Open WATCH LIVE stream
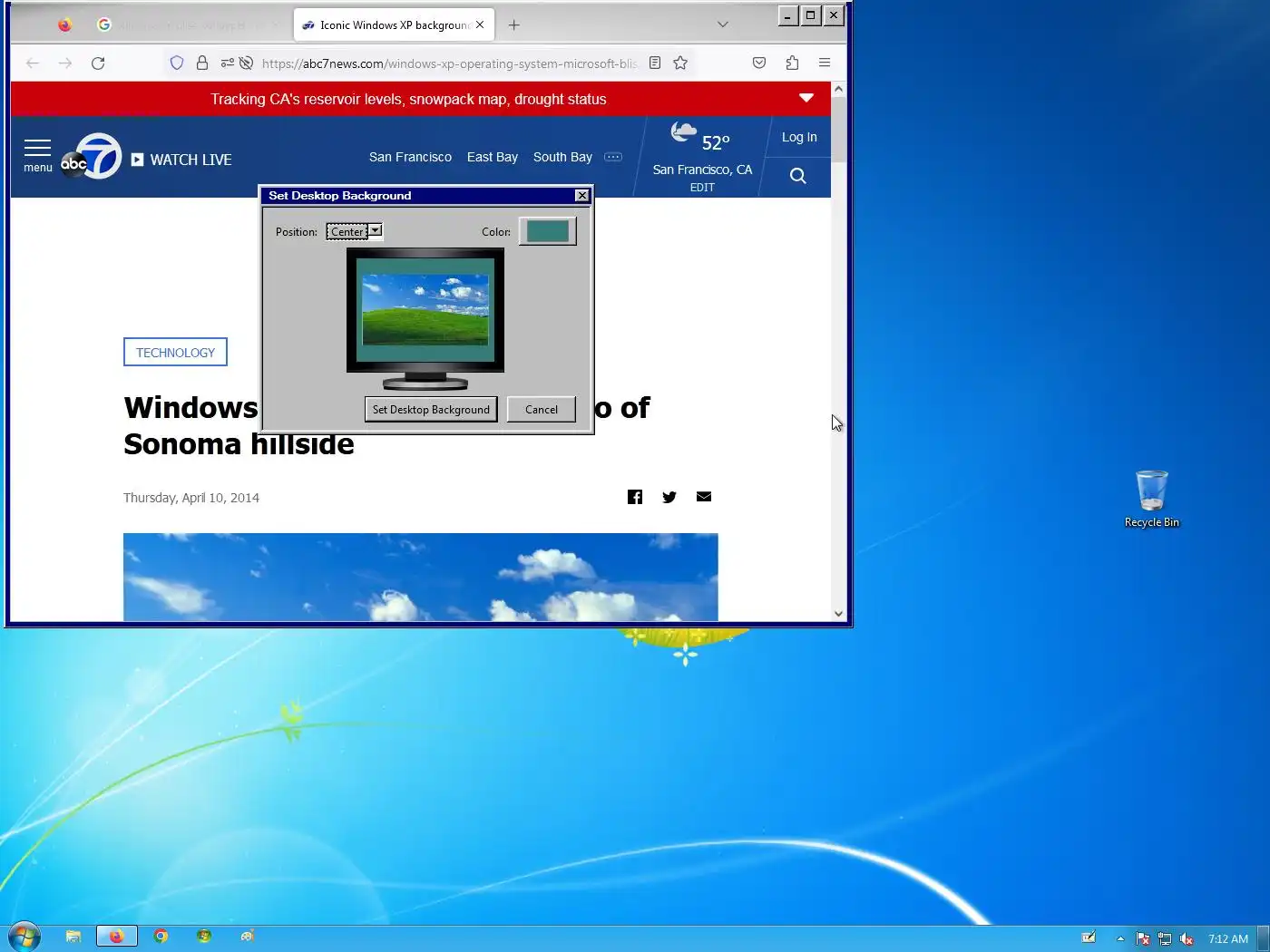This screenshot has width=1270, height=952. click(181, 160)
